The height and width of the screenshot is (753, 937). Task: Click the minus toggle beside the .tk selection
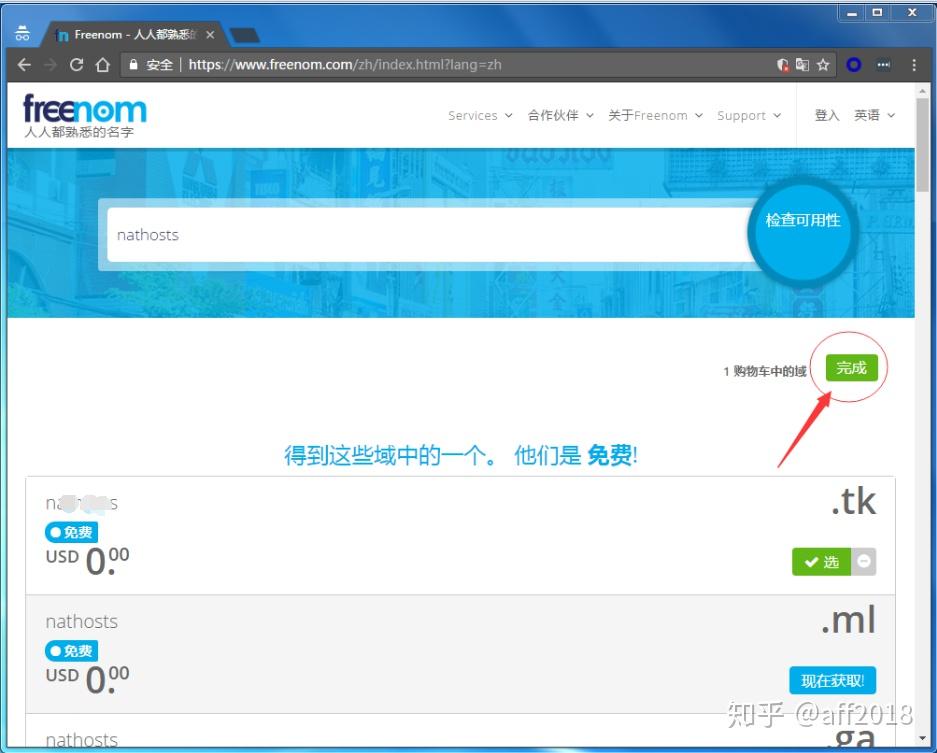[x=864, y=562]
